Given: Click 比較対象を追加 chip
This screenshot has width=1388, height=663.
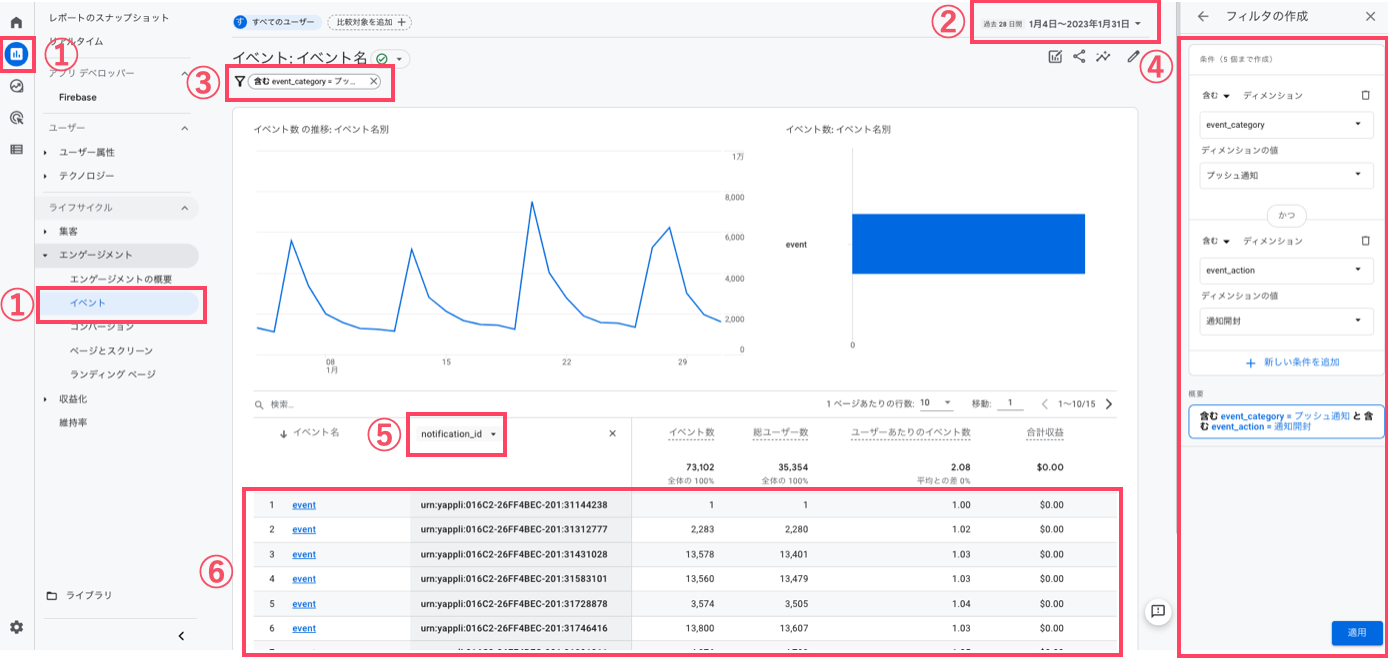Looking at the screenshot, I should pyautogui.click(x=369, y=22).
